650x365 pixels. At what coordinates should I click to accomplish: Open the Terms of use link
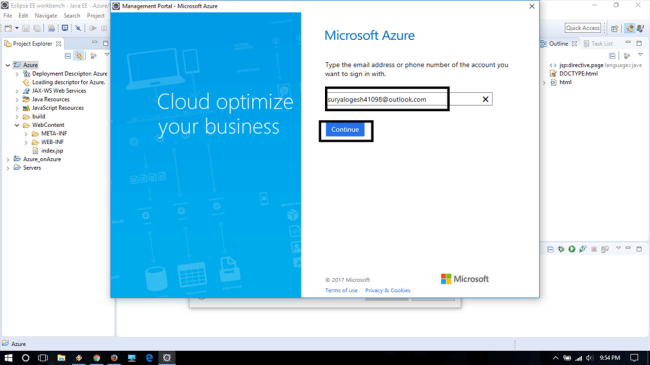click(341, 290)
